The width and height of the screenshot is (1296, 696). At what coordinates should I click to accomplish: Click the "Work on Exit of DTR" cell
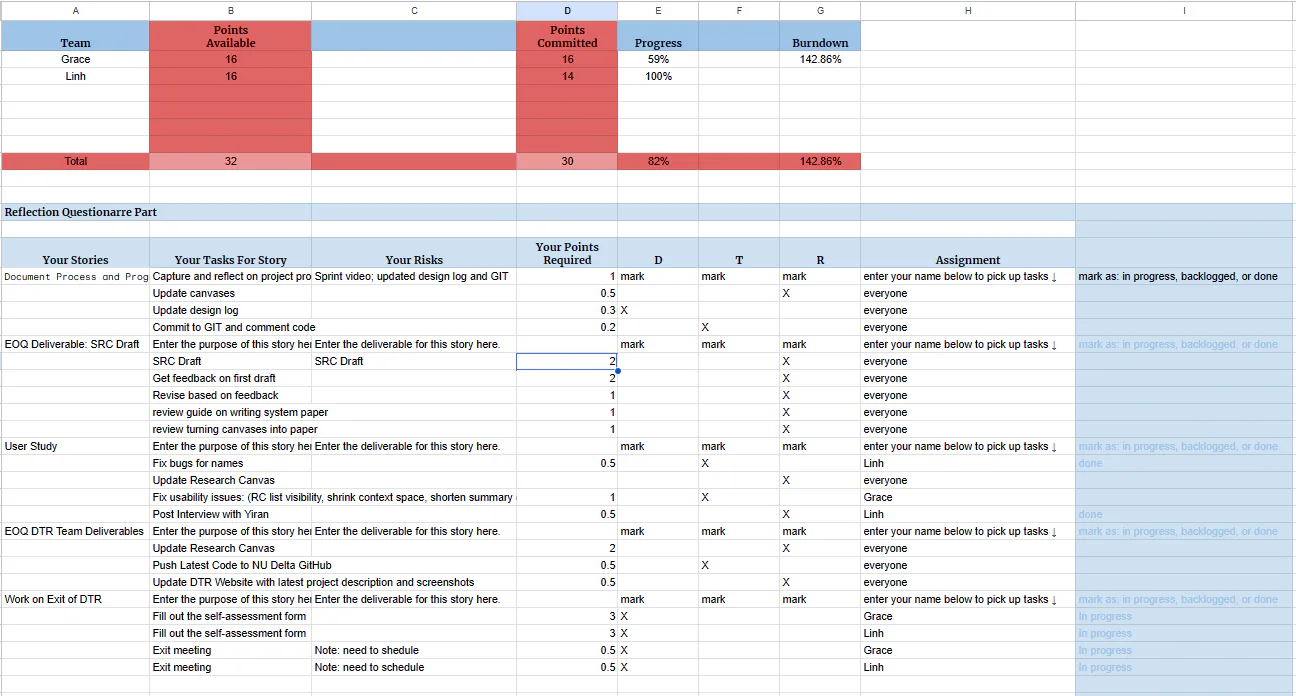point(53,600)
